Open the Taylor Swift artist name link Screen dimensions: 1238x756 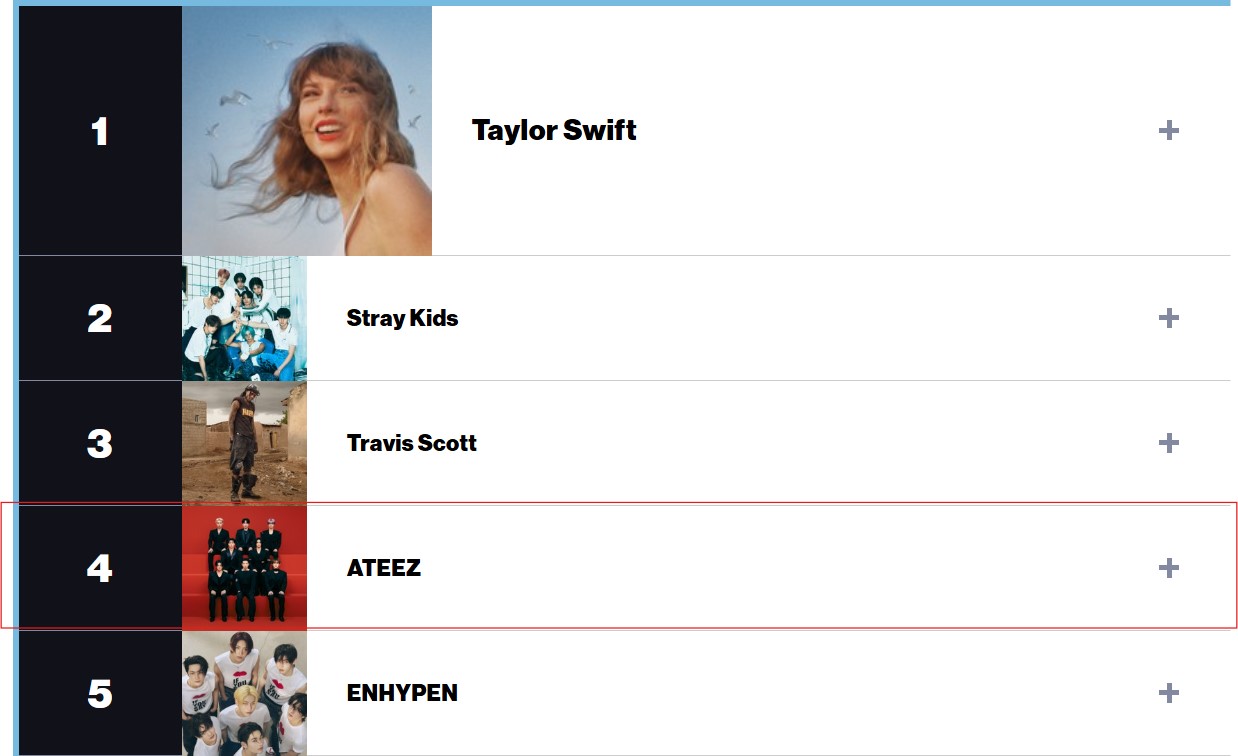pos(554,131)
